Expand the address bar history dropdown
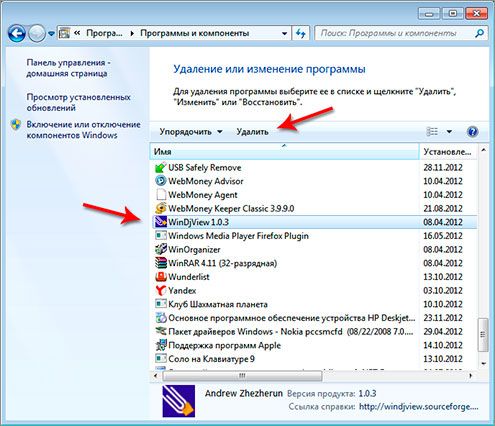Screen dimensions: 495x426 [x=284, y=33]
